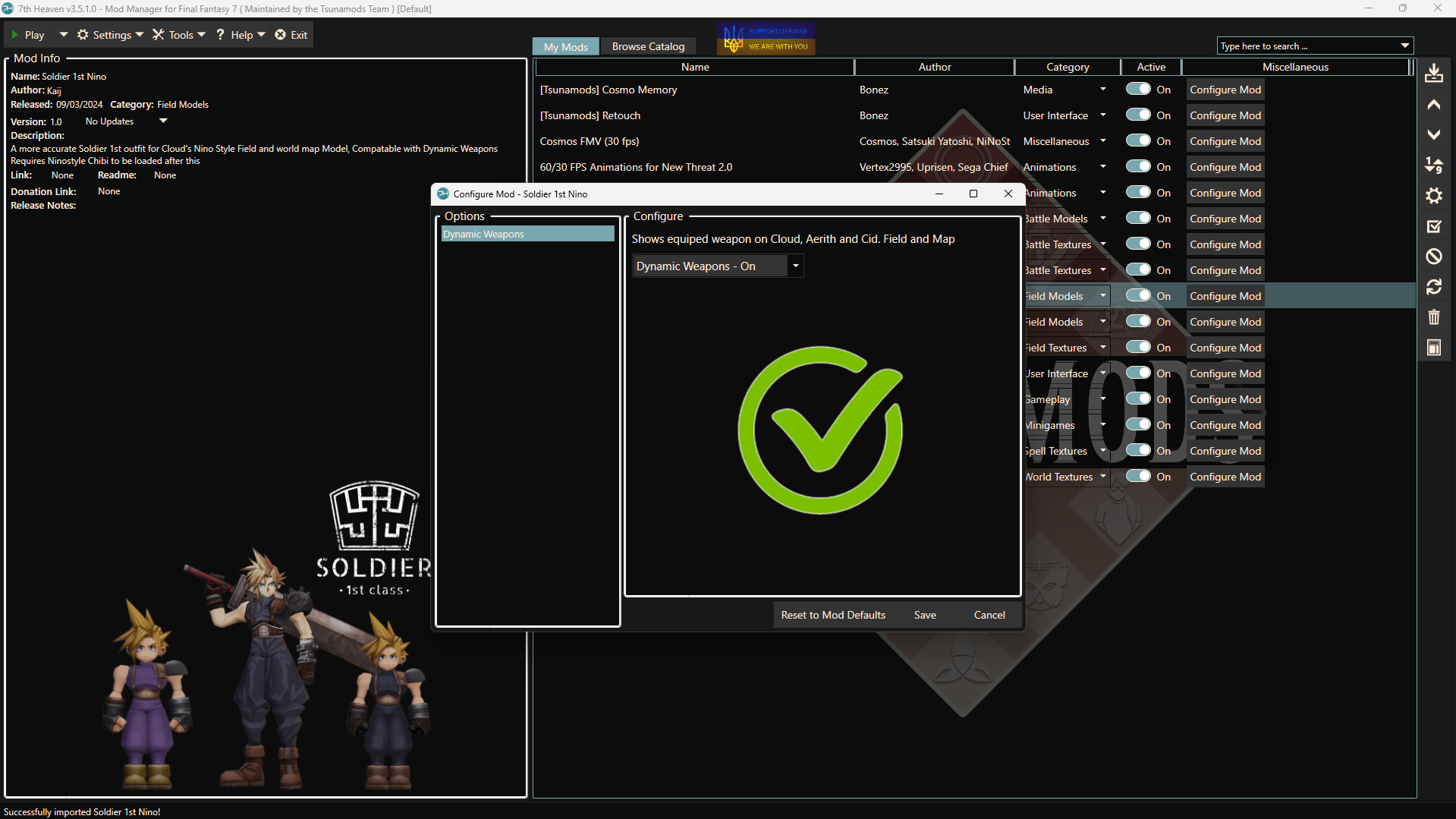Screen dimensions: 1456x819
Task: Toggle the World Textures mod switch
Action: (1138, 476)
